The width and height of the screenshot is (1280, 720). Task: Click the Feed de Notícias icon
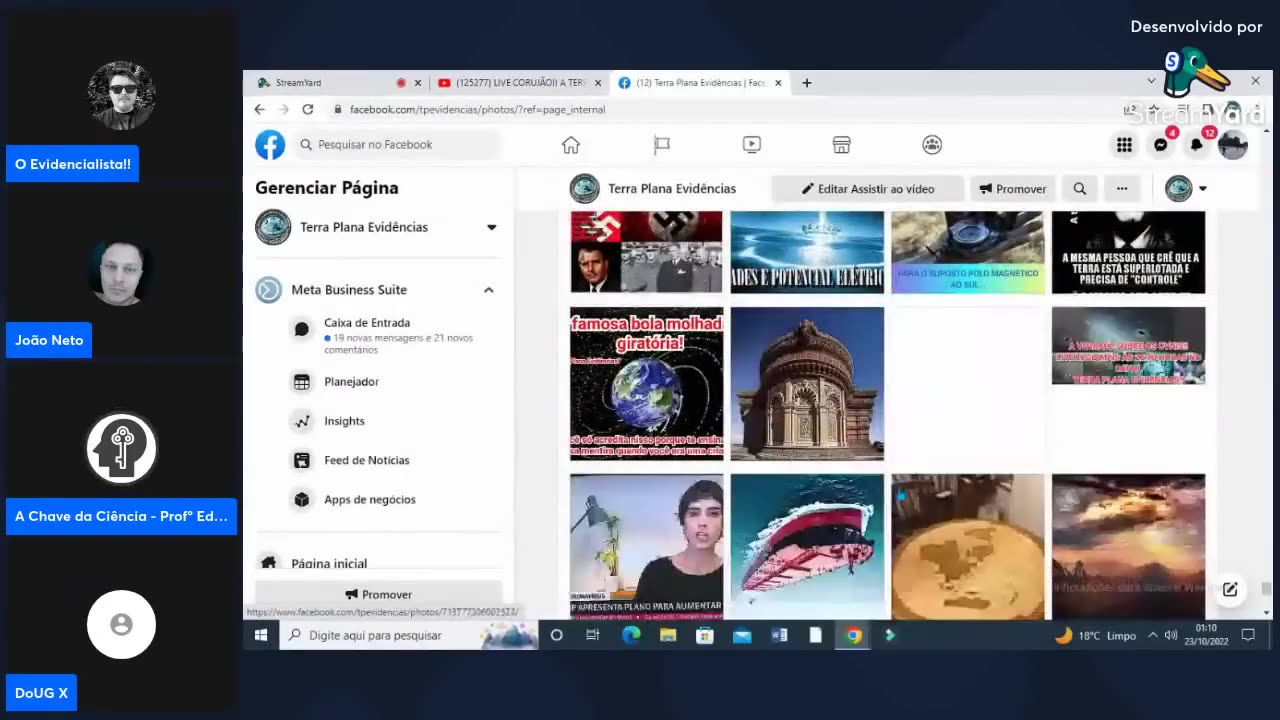(x=302, y=460)
